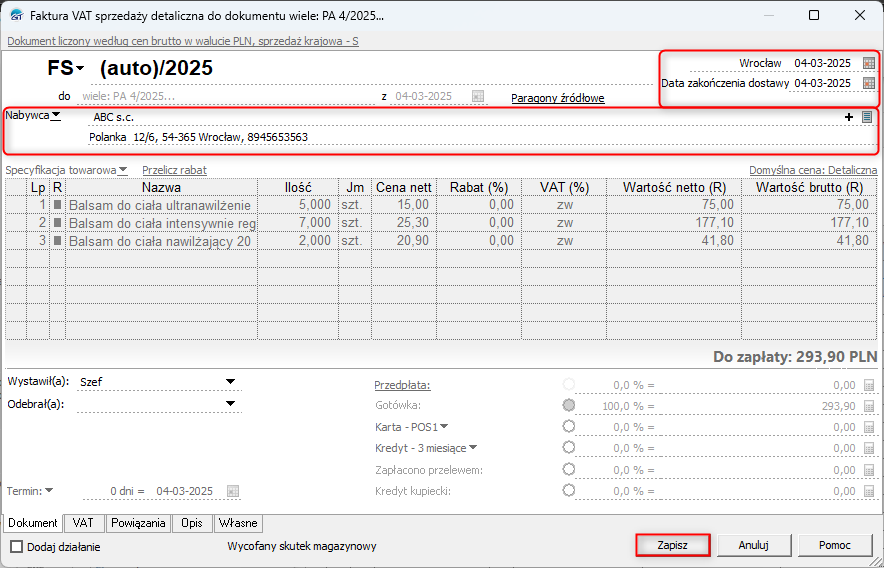Image resolution: width=884 pixels, height=568 pixels.
Task: Click Domyślna cena: Detaliczna link
Action: (813, 170)
